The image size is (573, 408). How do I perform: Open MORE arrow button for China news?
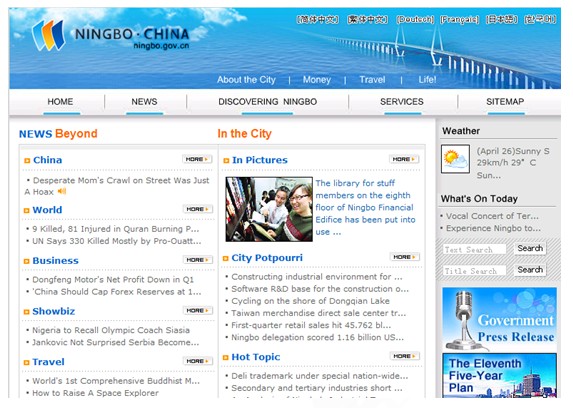point(197,159)
